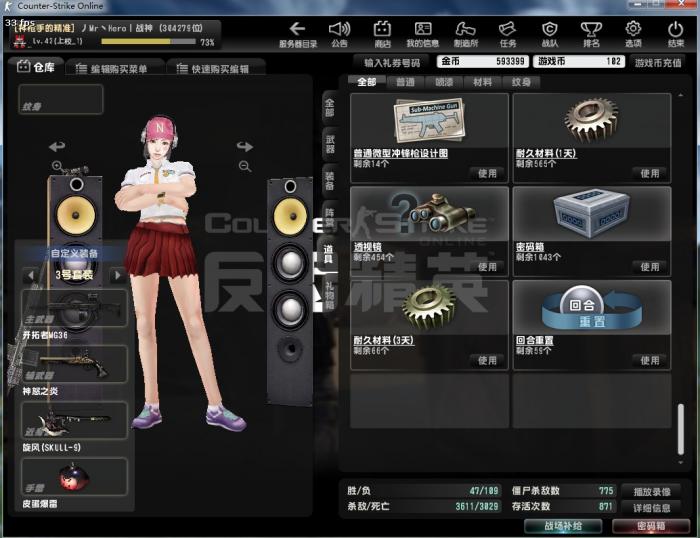Select melee weapon slot 旋风 (SKULL-9)
This screenshot has height=538, width=700.
[74, 420]
